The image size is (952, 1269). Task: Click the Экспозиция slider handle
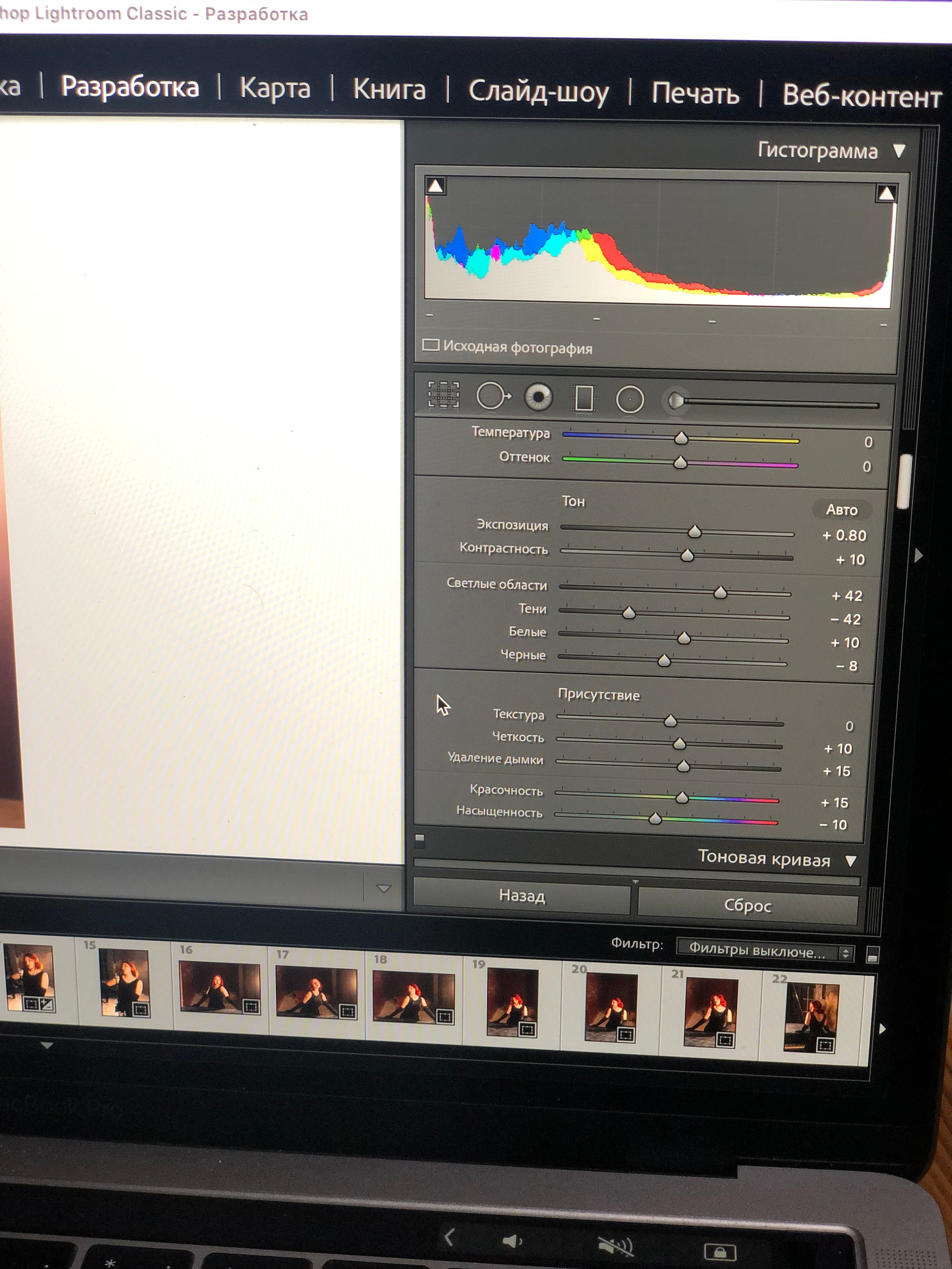click(694, 532)
